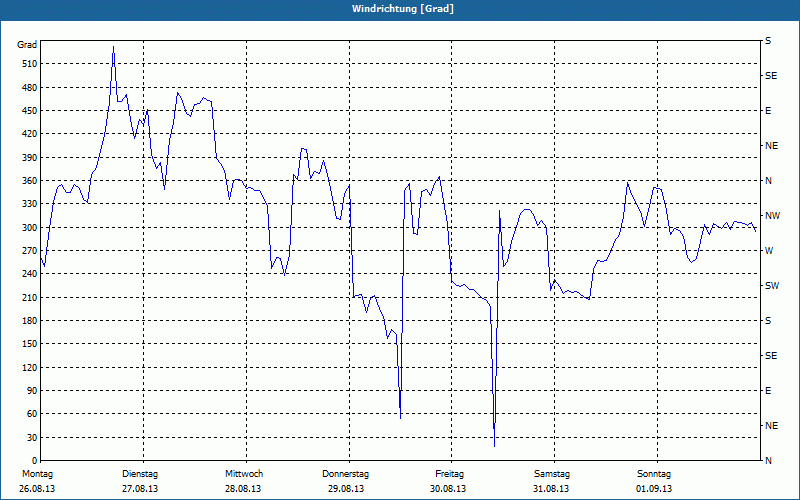Click the 180 y-axis value
The height and width of the screenshot is (500, 800).
click(30, 320)
